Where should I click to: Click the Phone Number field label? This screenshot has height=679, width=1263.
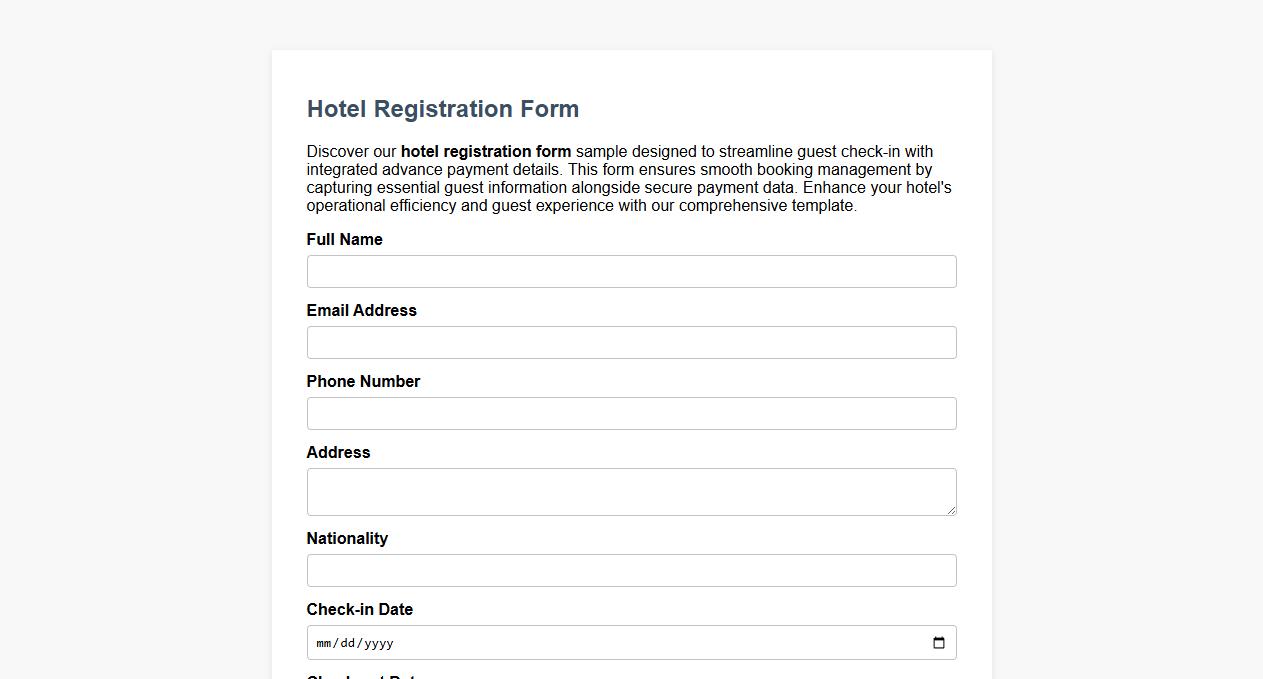pyautogui.click(x=363, y=381)
